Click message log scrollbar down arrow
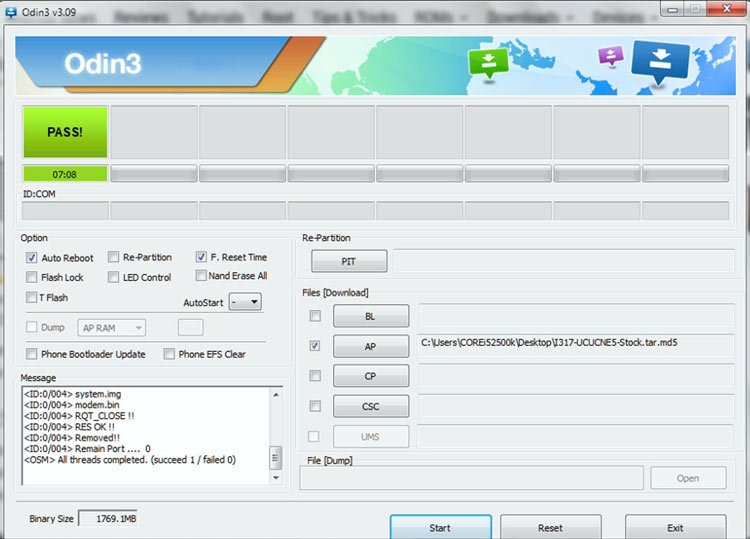This screenshot has height=539, width=750. pos(276,477)
